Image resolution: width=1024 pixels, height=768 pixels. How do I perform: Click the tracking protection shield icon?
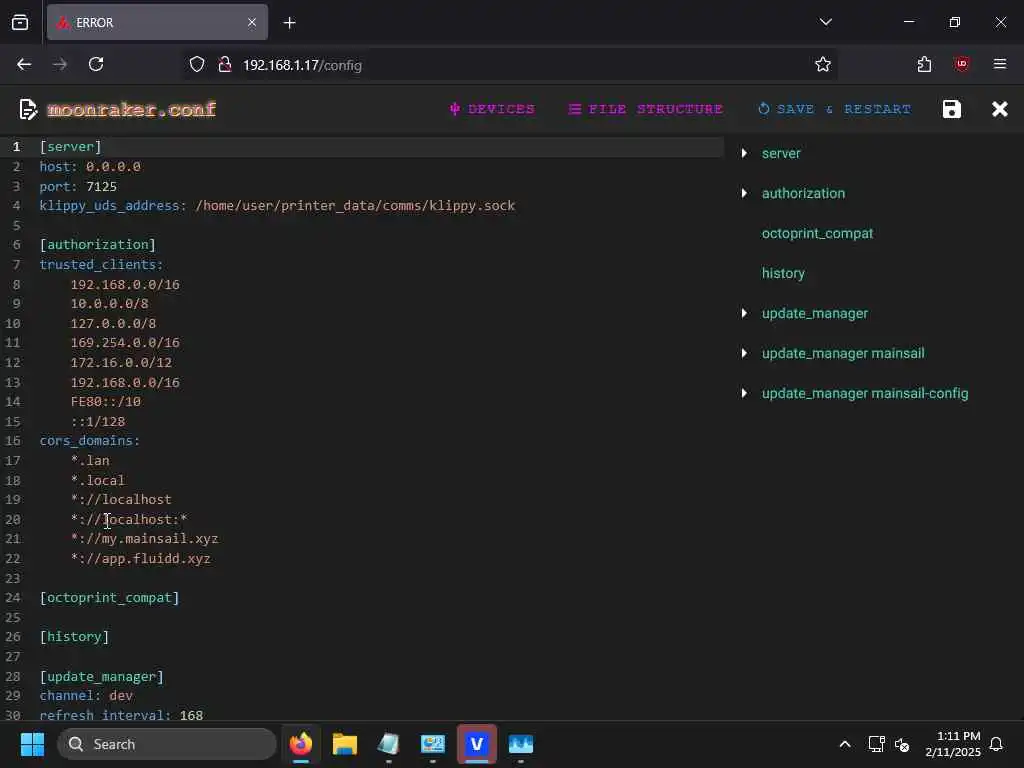tap(197, 64)
